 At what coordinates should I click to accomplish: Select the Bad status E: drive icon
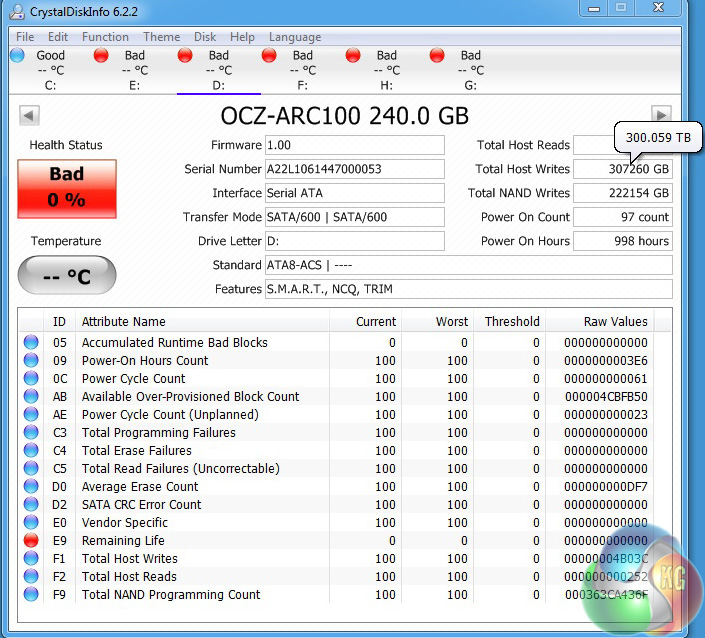(101, 56)
